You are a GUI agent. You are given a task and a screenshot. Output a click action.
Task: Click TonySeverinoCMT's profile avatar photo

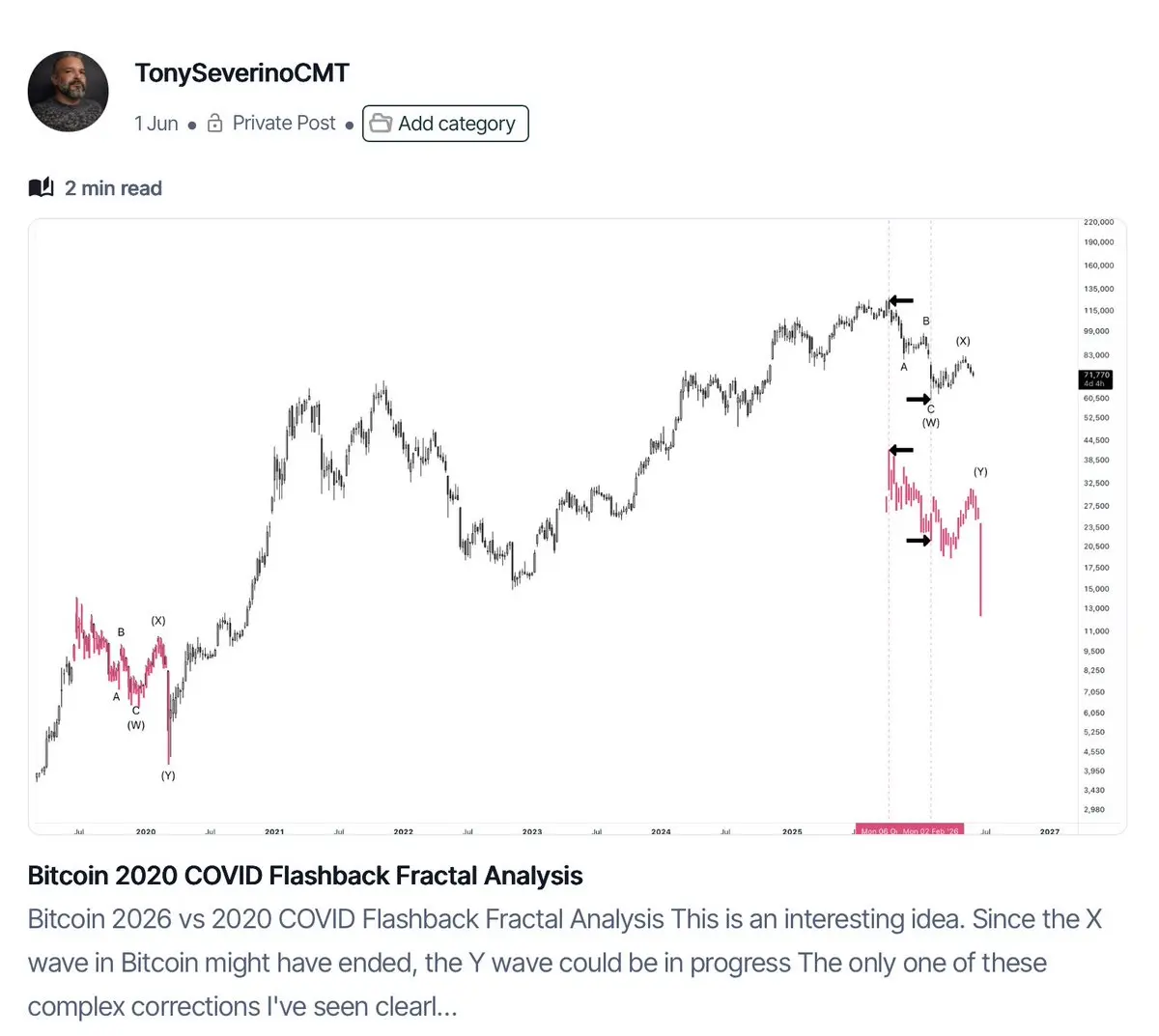tap(68, 92)
